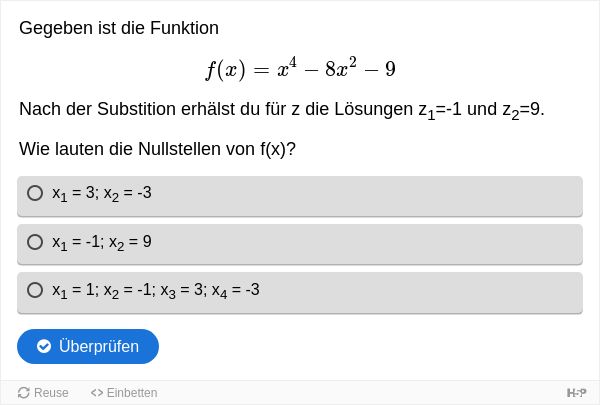This screenshot has width=600, height=405.
Task: Click the x3 = 3 part of last answer
Action: [x=182, y=291]
